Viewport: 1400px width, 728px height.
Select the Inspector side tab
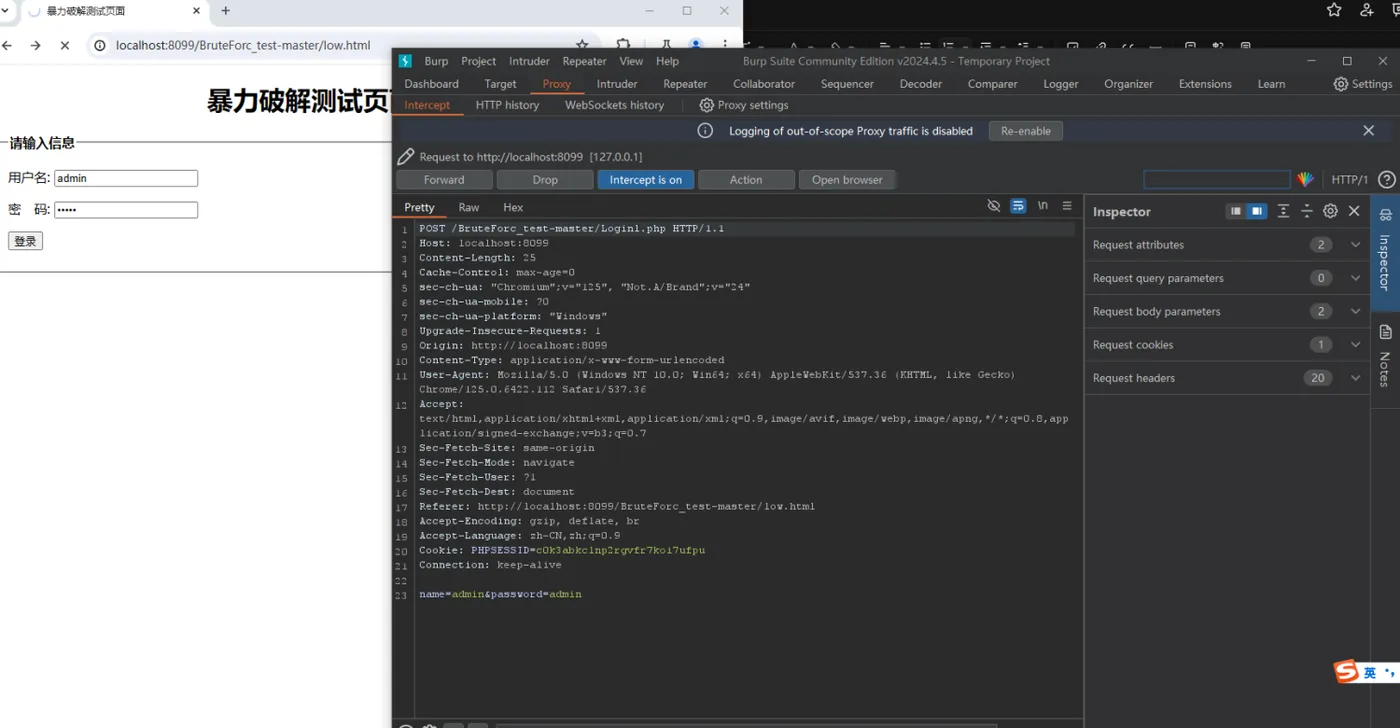pyautogui.click(x=1385, y=253)
